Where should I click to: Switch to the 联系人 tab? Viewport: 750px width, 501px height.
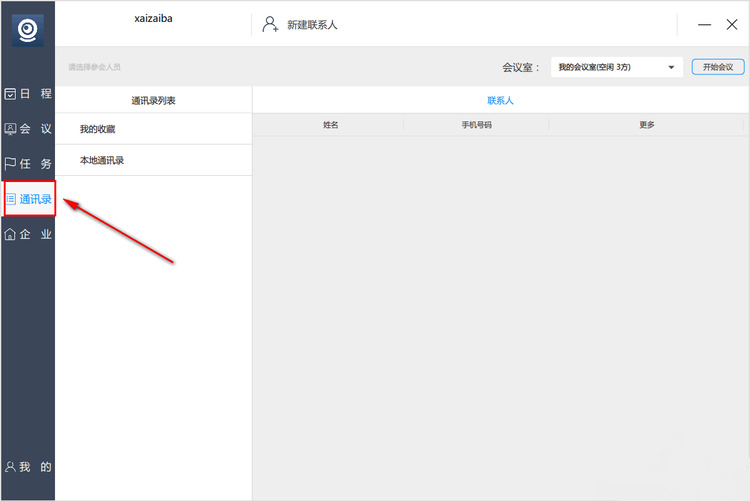tap(500, 100)
